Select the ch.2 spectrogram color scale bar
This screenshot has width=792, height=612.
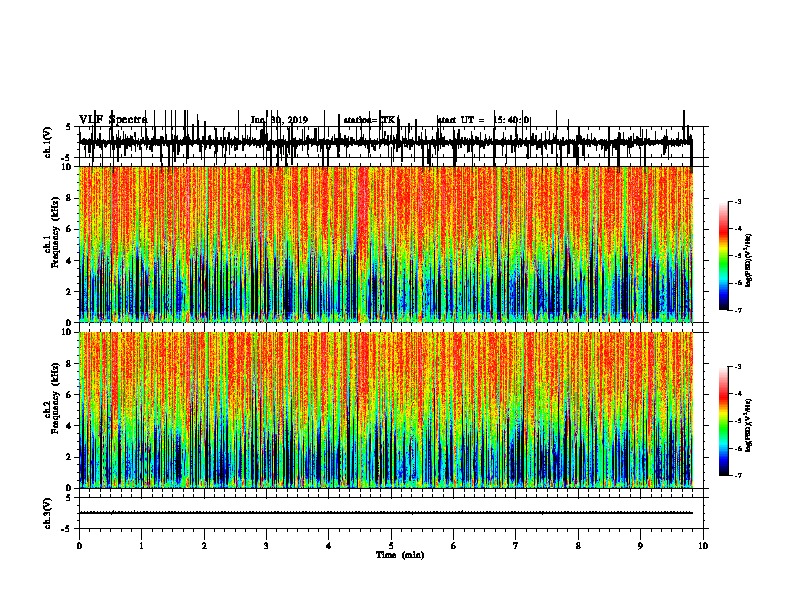[724, 421]
